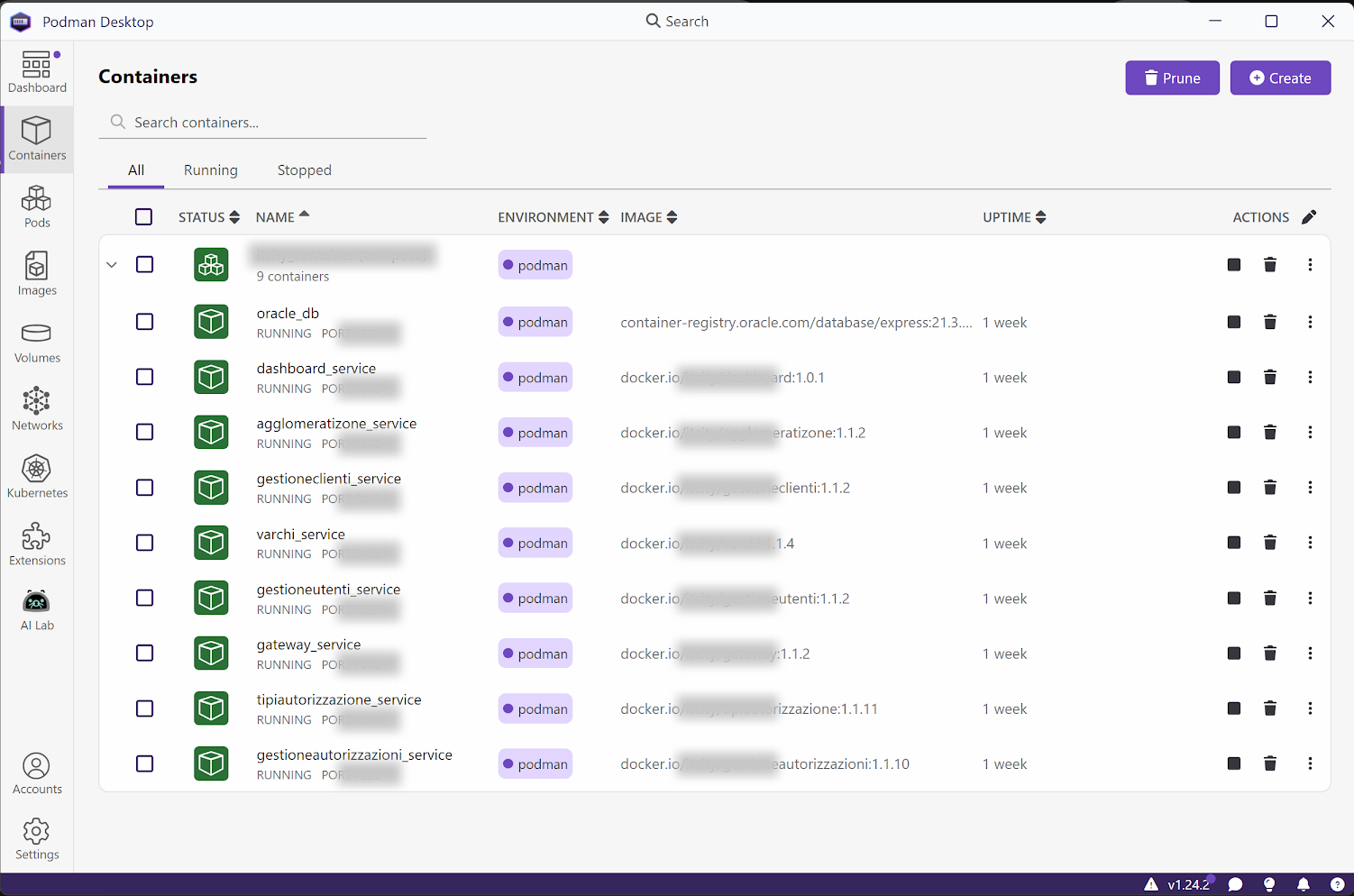Open the Volumes section
This screenshot has height=896, width=1354.
(x=37, y=343)
